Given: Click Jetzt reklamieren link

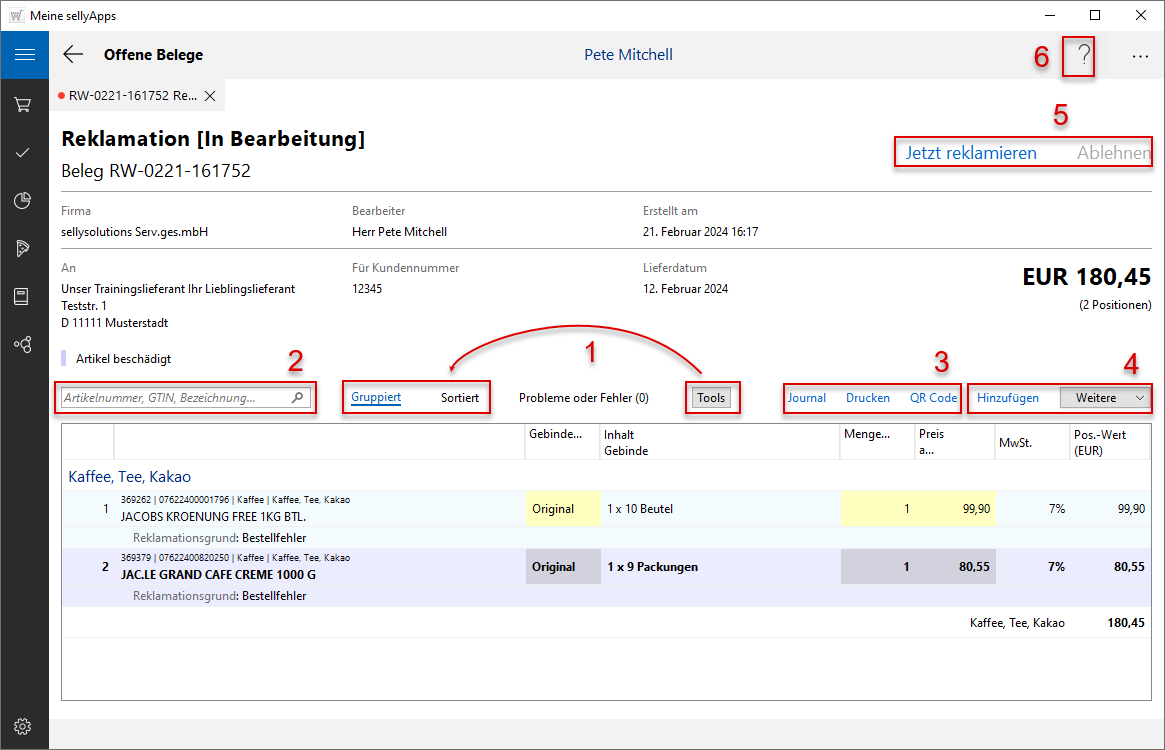Looking at the screenshot, I should coord(971,154).
